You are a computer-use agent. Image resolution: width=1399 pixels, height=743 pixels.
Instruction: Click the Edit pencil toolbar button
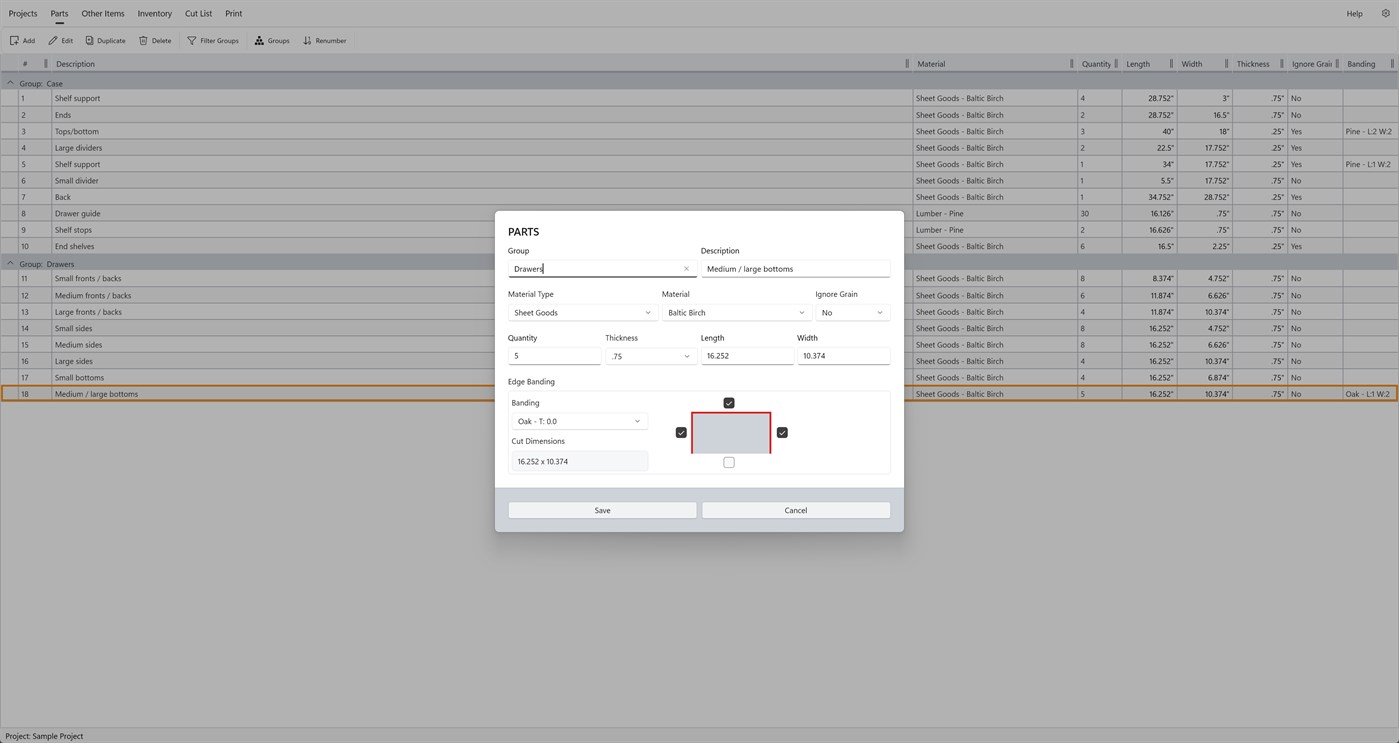click(60, 41)
